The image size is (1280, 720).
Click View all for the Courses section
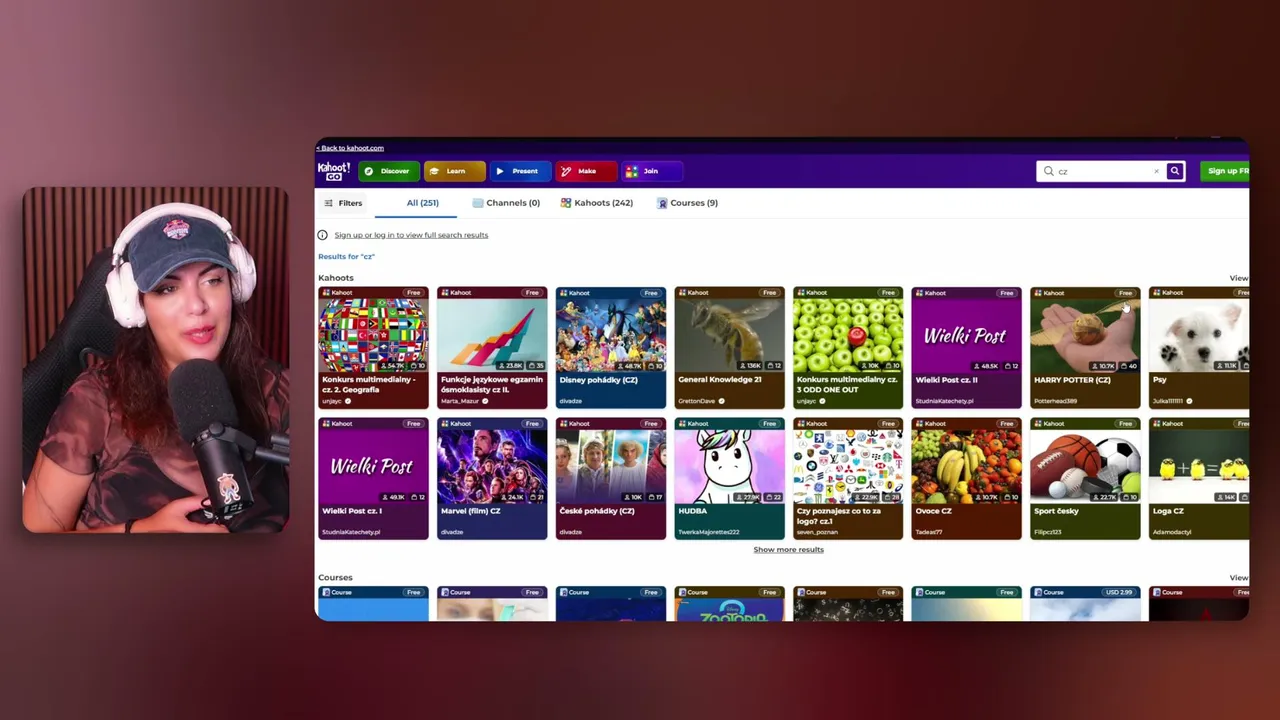click(x=1238, y=578)
